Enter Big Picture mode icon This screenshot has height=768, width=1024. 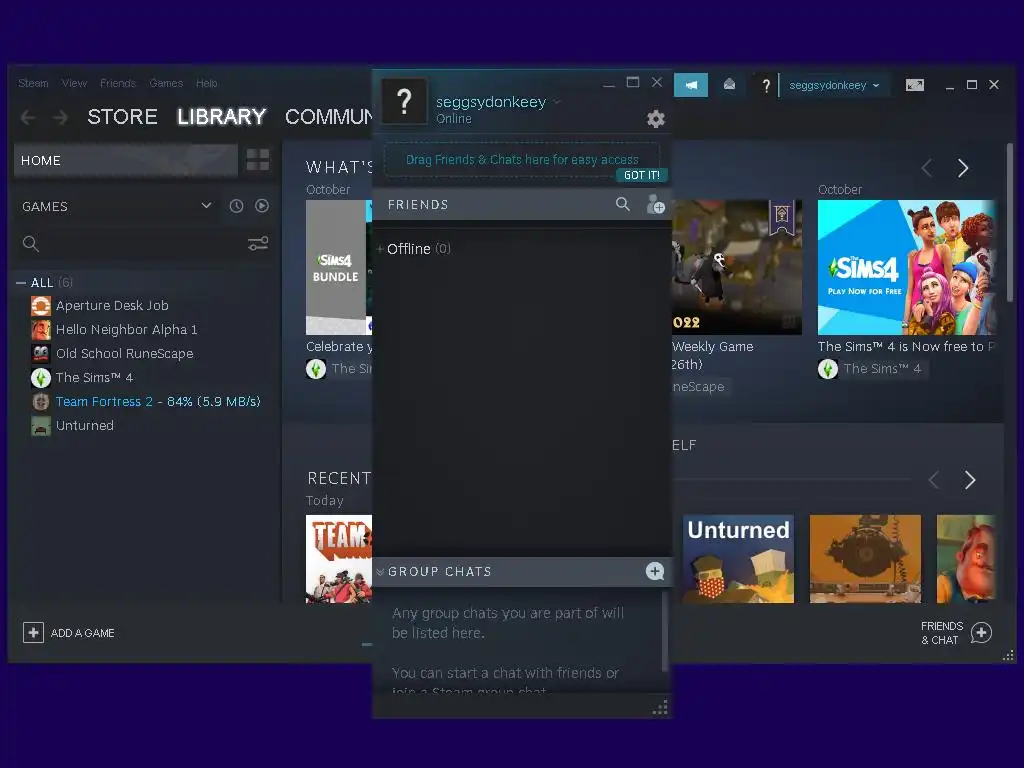(915, 85)
